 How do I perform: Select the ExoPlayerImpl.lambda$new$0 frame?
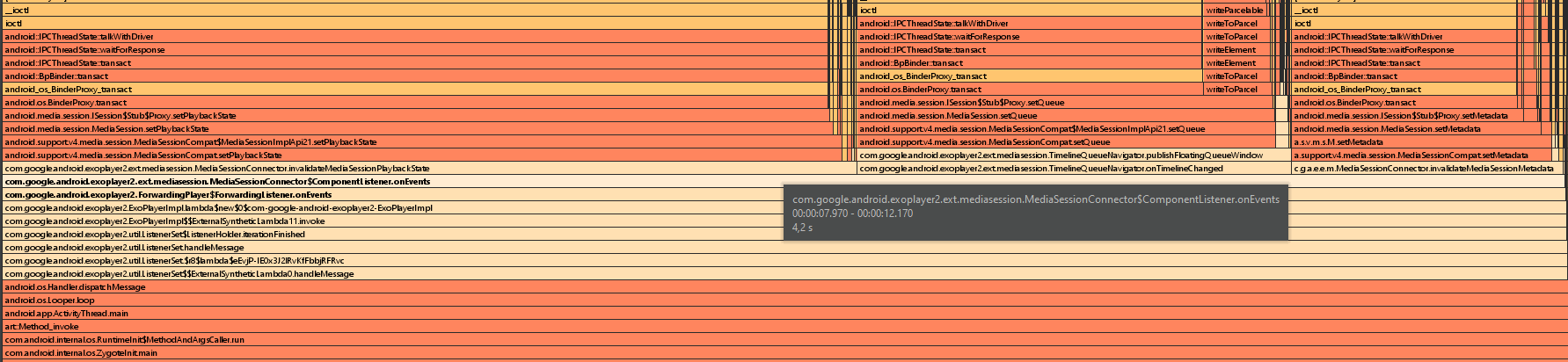pyautogui.click(x=784, y=208)
